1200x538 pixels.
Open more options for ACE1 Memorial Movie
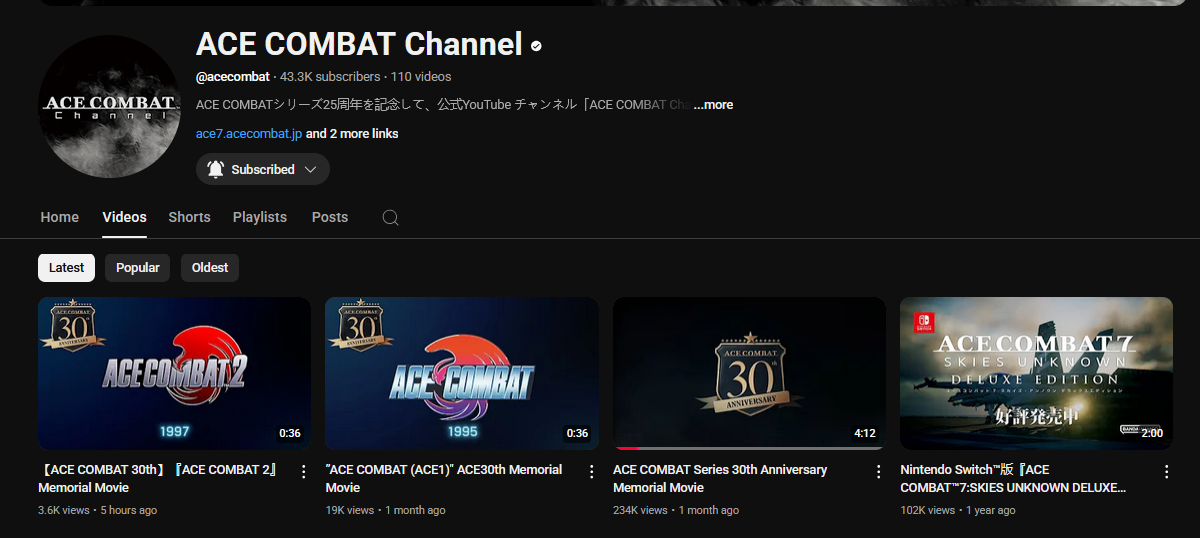[x=591, y=472]
